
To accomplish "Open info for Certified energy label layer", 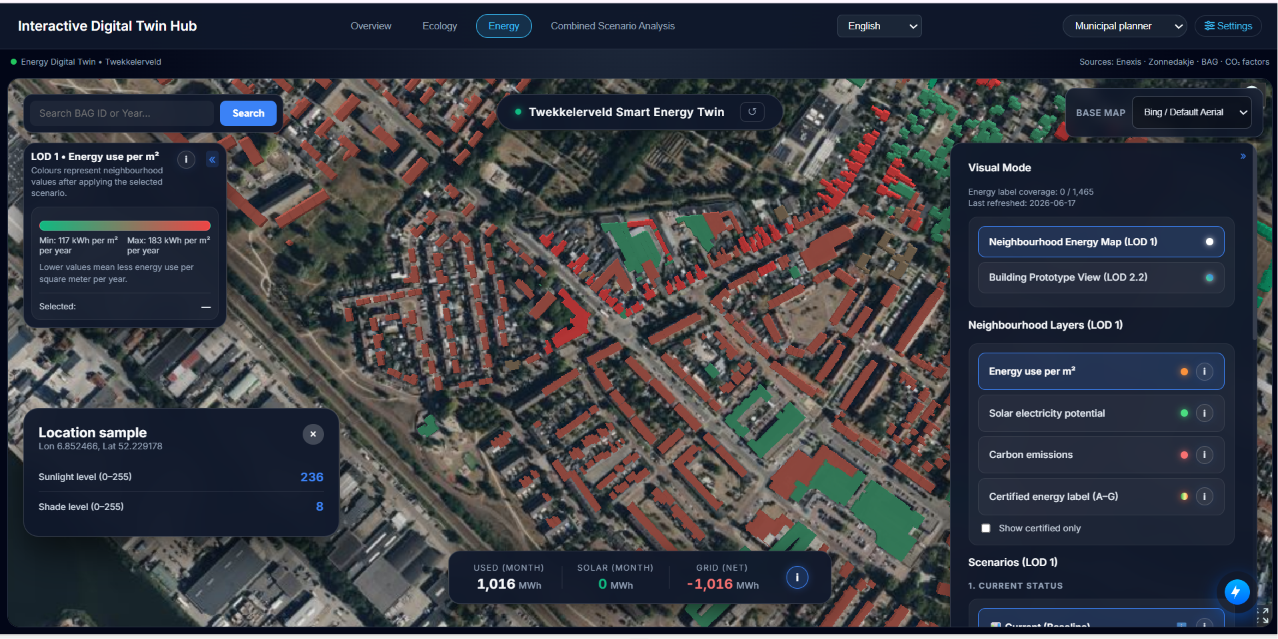I will point(1204,496).
